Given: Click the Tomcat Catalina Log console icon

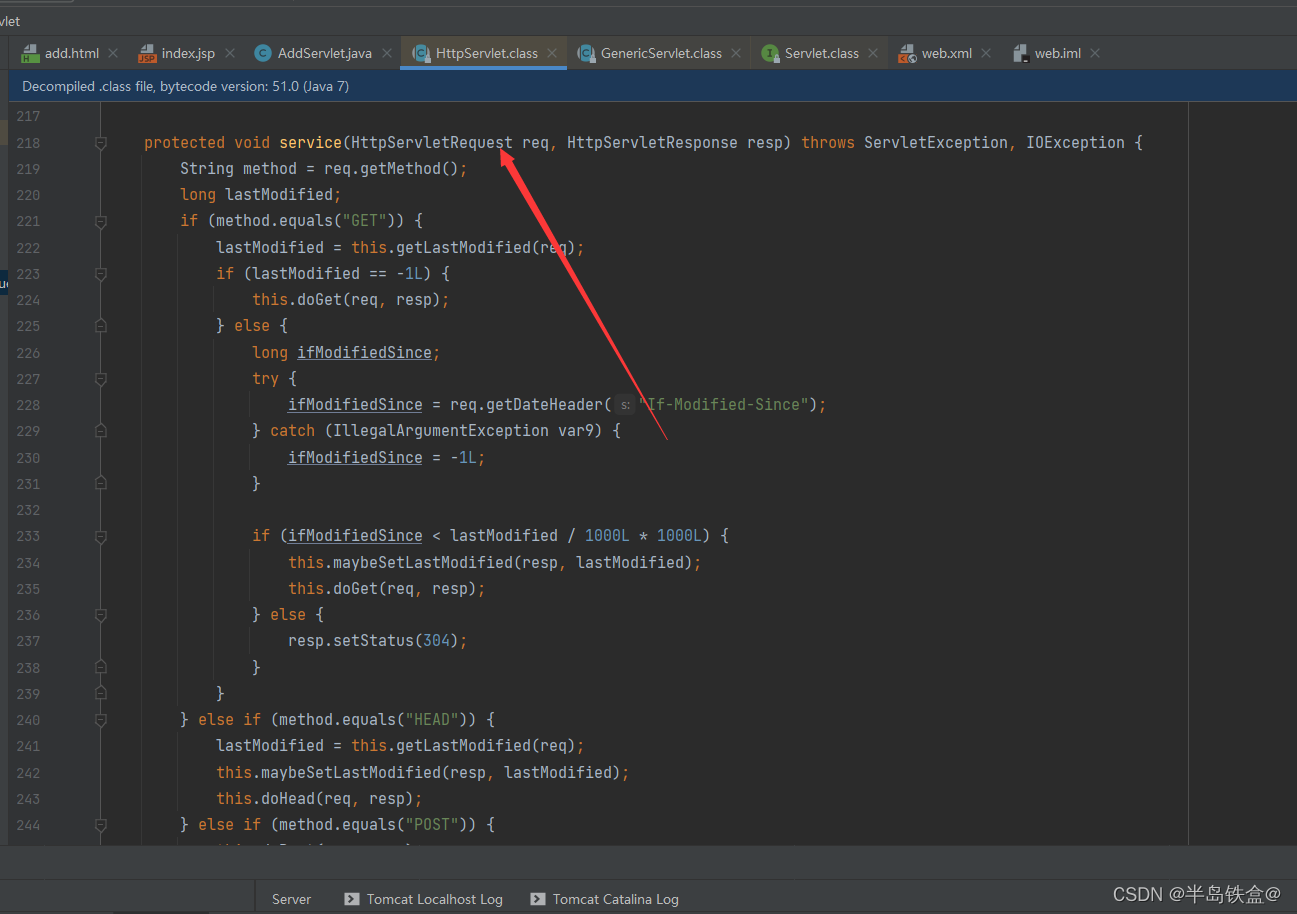Looking at the screenshot, I should point(538,899).
